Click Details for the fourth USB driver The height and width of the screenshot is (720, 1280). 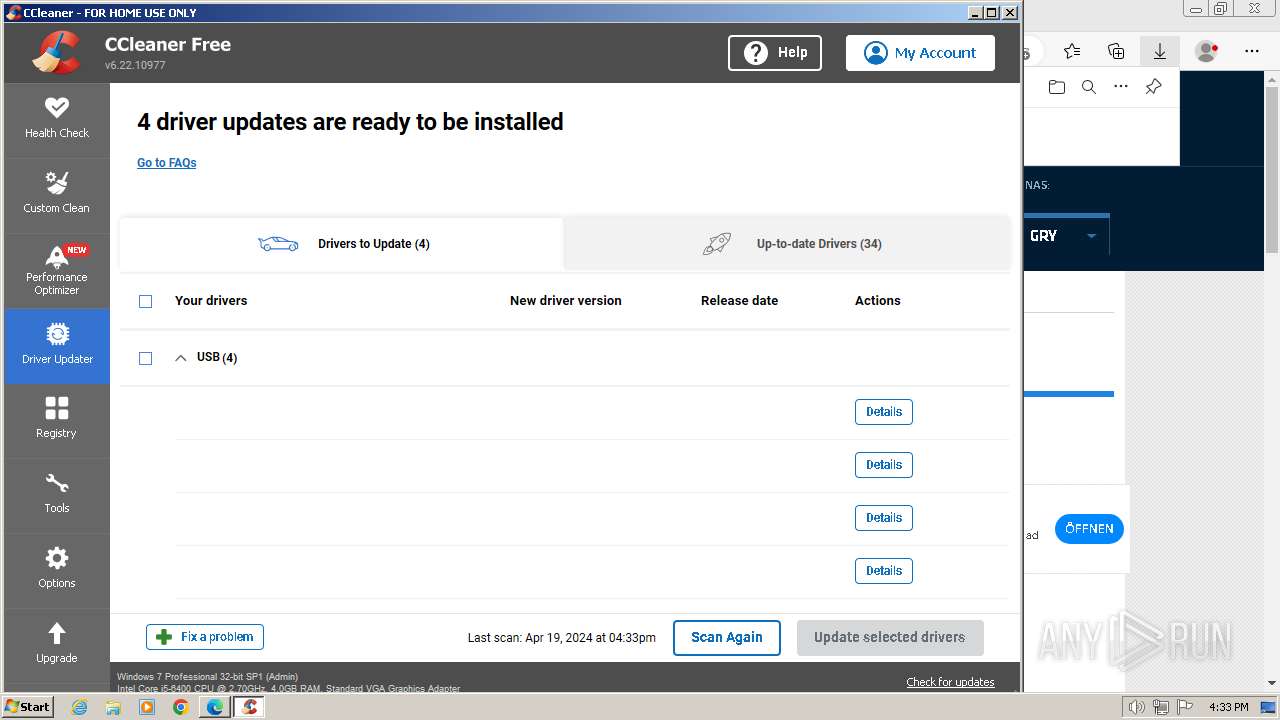click(x=884, y=571)
